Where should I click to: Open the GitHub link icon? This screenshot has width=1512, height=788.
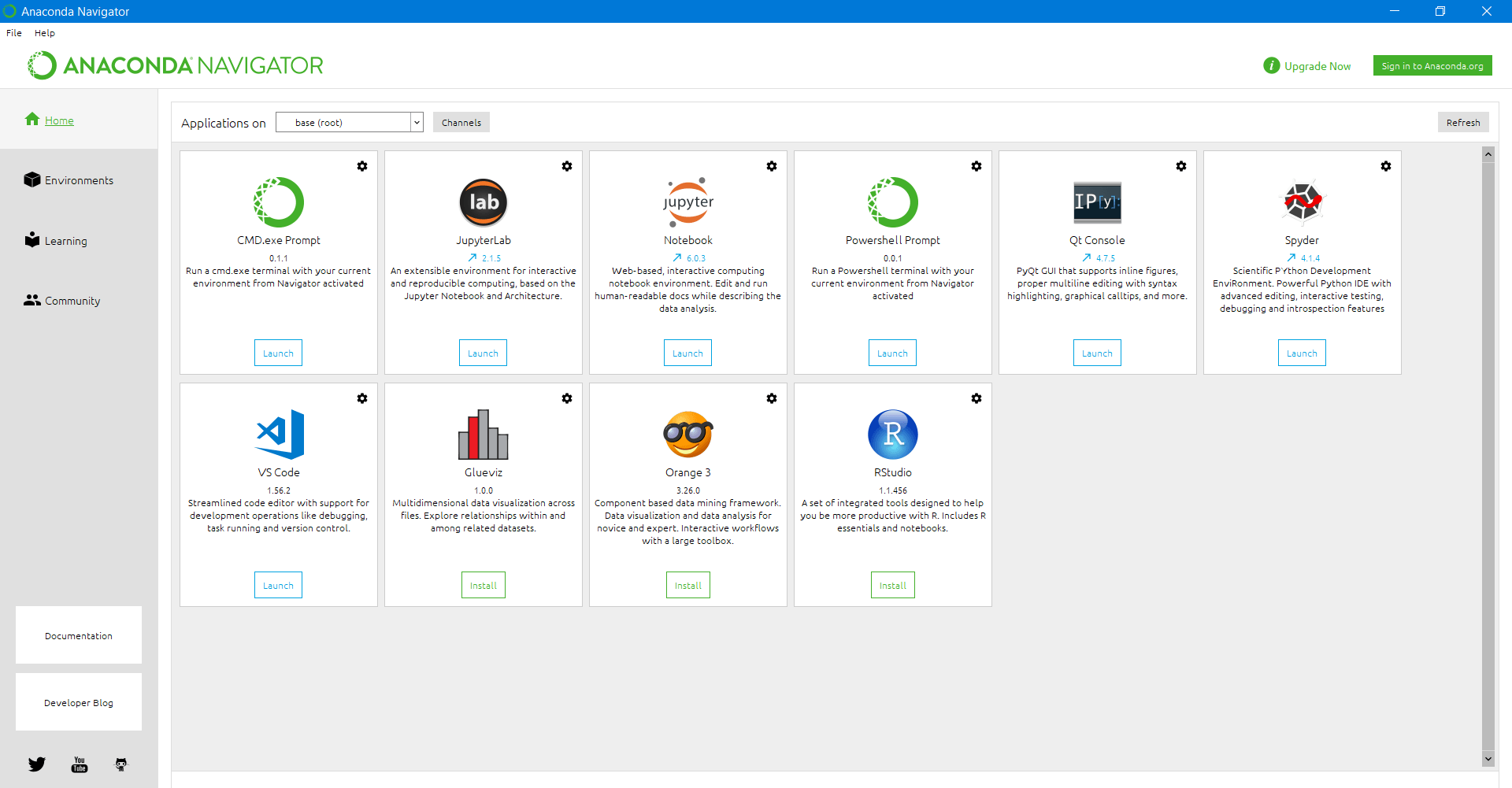[x=121, y=764]
